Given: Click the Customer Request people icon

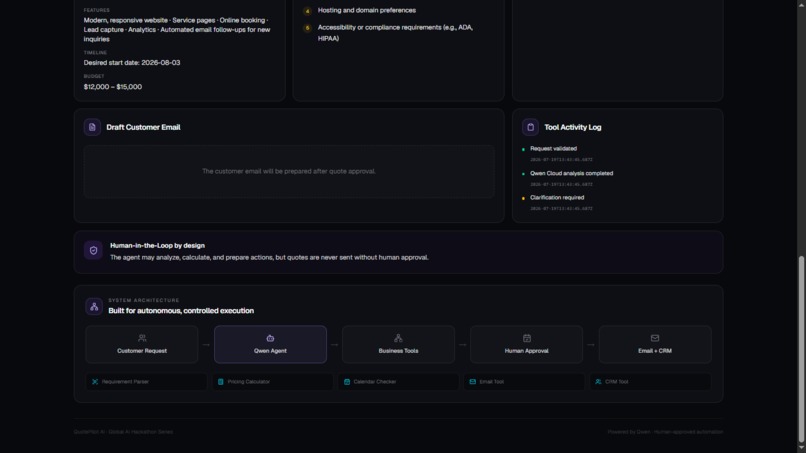Looking at the screenshot, I should 142,338.
